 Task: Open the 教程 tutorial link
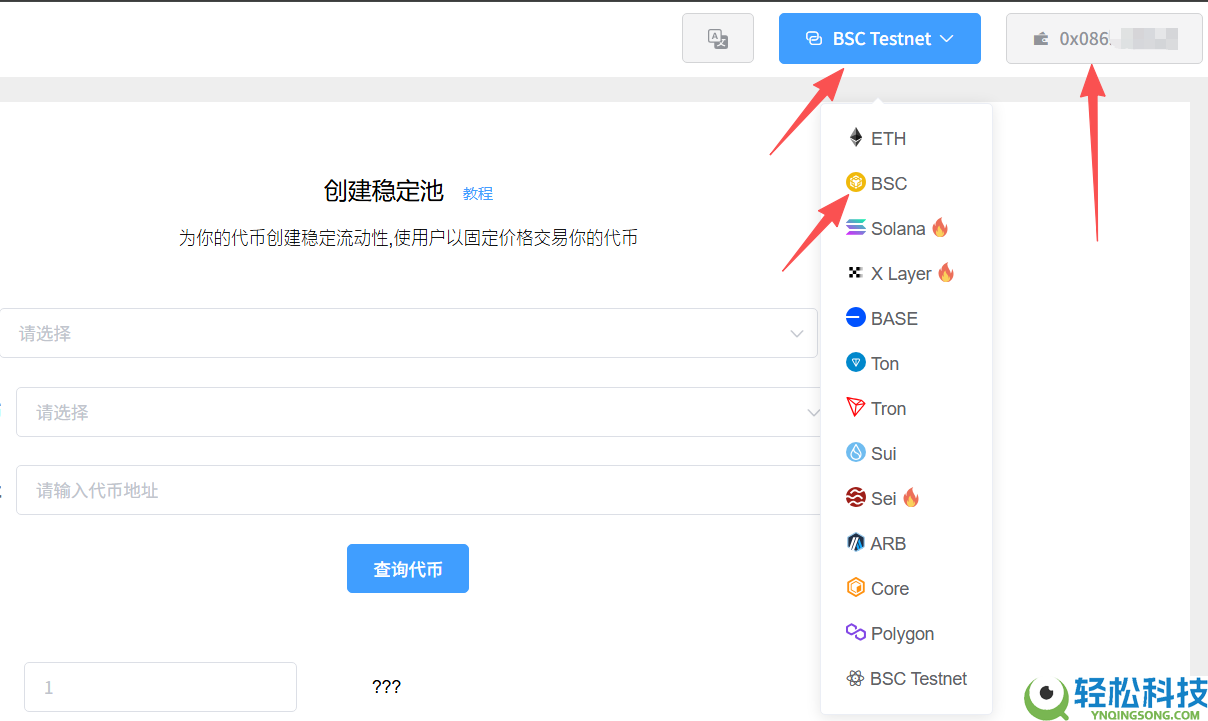point(477,193)
